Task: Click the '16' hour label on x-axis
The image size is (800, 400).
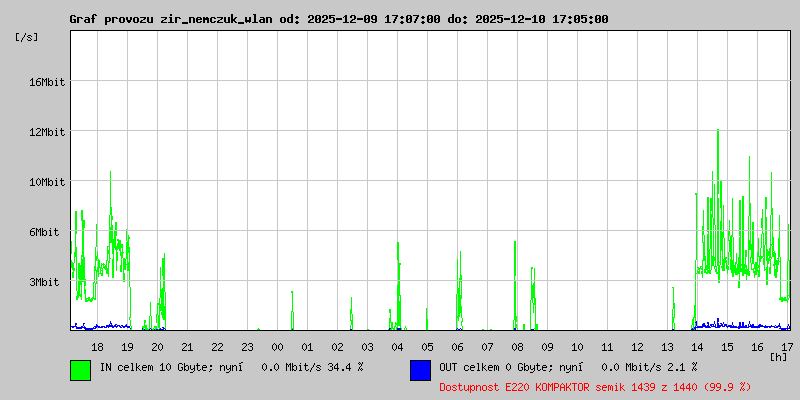Action: click(x=757, y=347)
